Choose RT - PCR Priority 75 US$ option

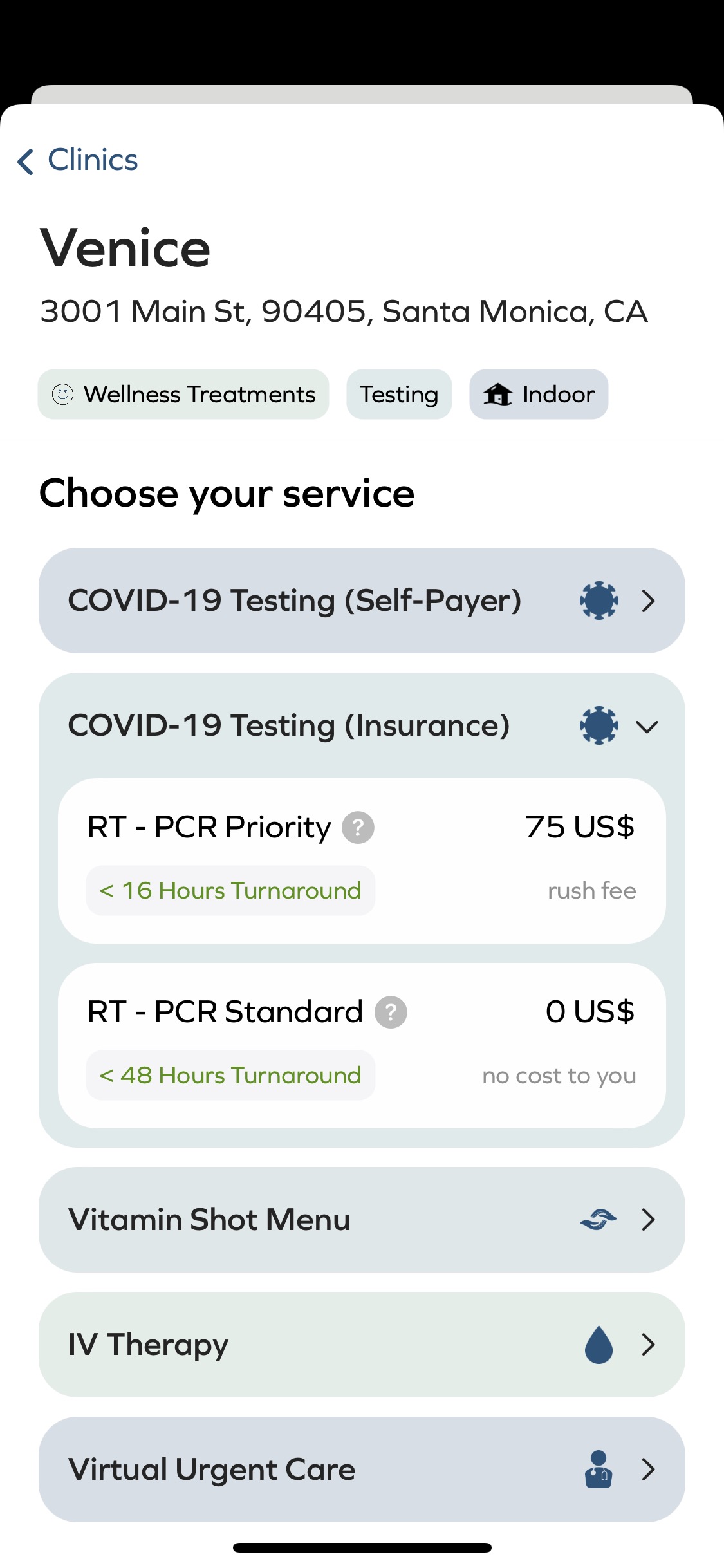(362, 861)
